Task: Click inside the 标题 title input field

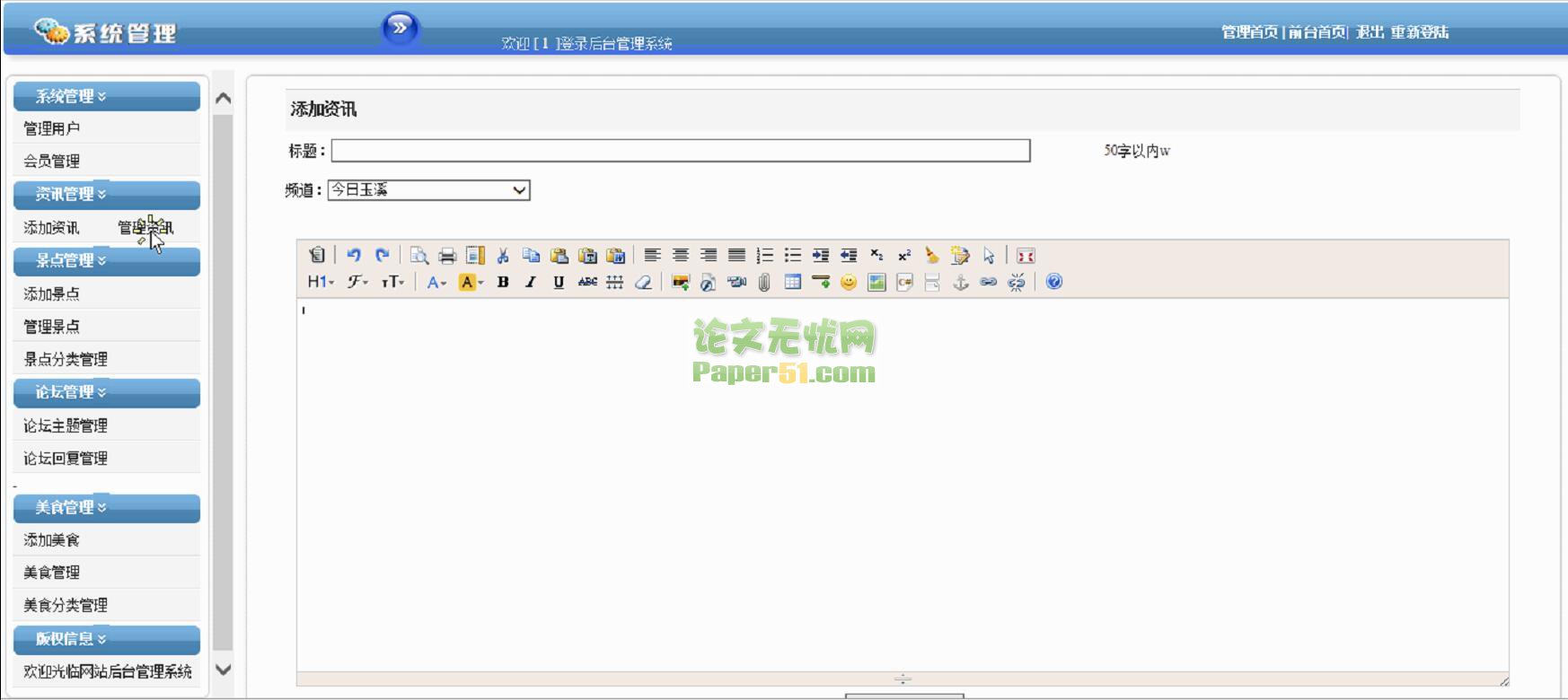Action: pos(681,151)
